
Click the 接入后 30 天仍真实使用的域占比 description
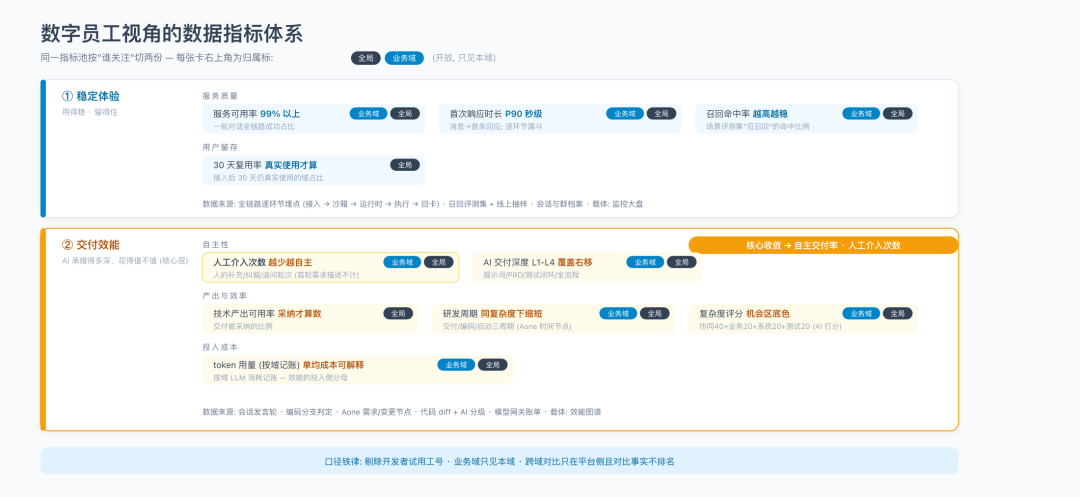point(269,178)
